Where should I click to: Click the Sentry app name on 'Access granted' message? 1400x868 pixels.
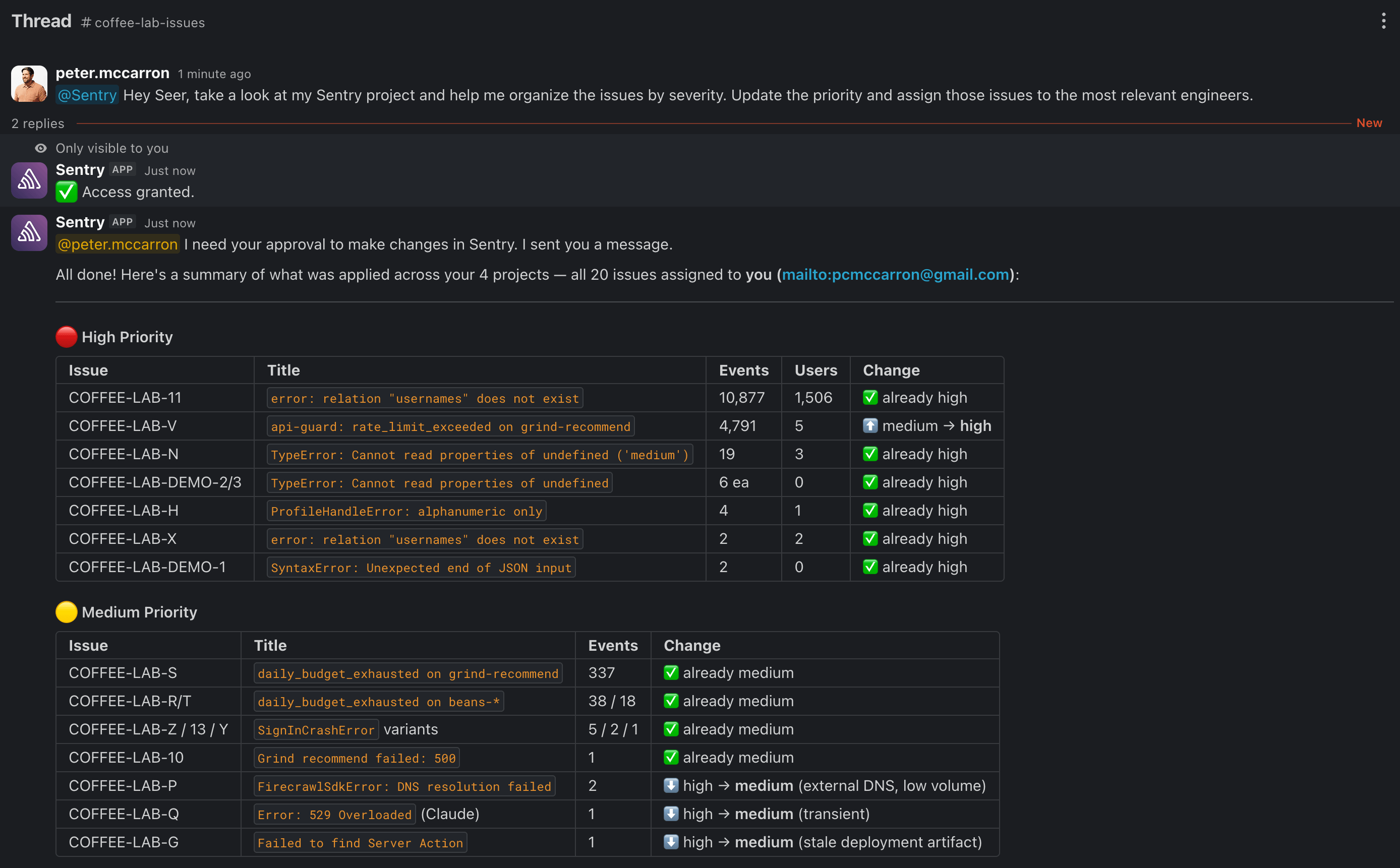(80, 170)
